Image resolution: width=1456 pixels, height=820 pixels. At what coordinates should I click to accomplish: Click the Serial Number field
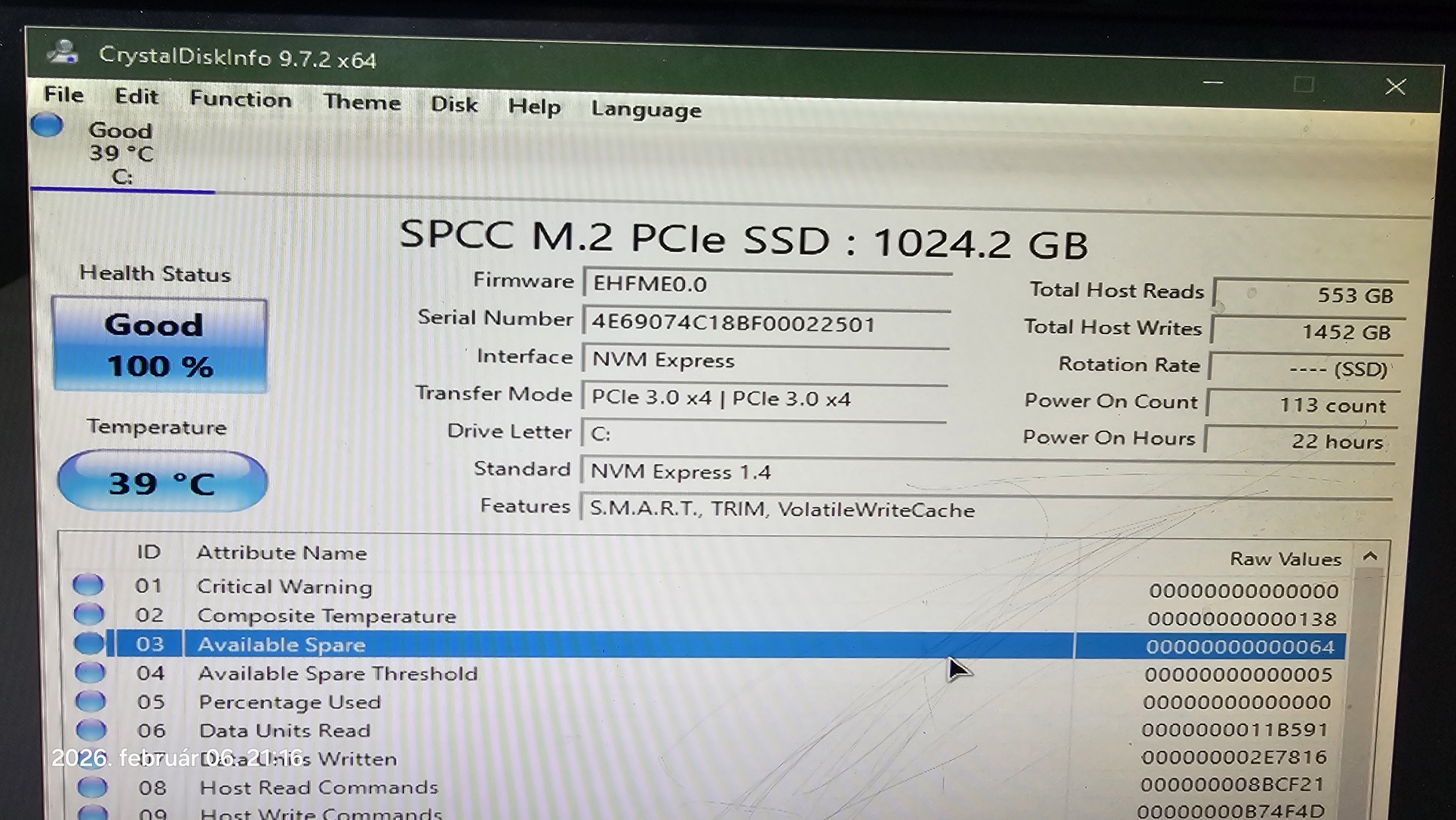pos(766,324)
